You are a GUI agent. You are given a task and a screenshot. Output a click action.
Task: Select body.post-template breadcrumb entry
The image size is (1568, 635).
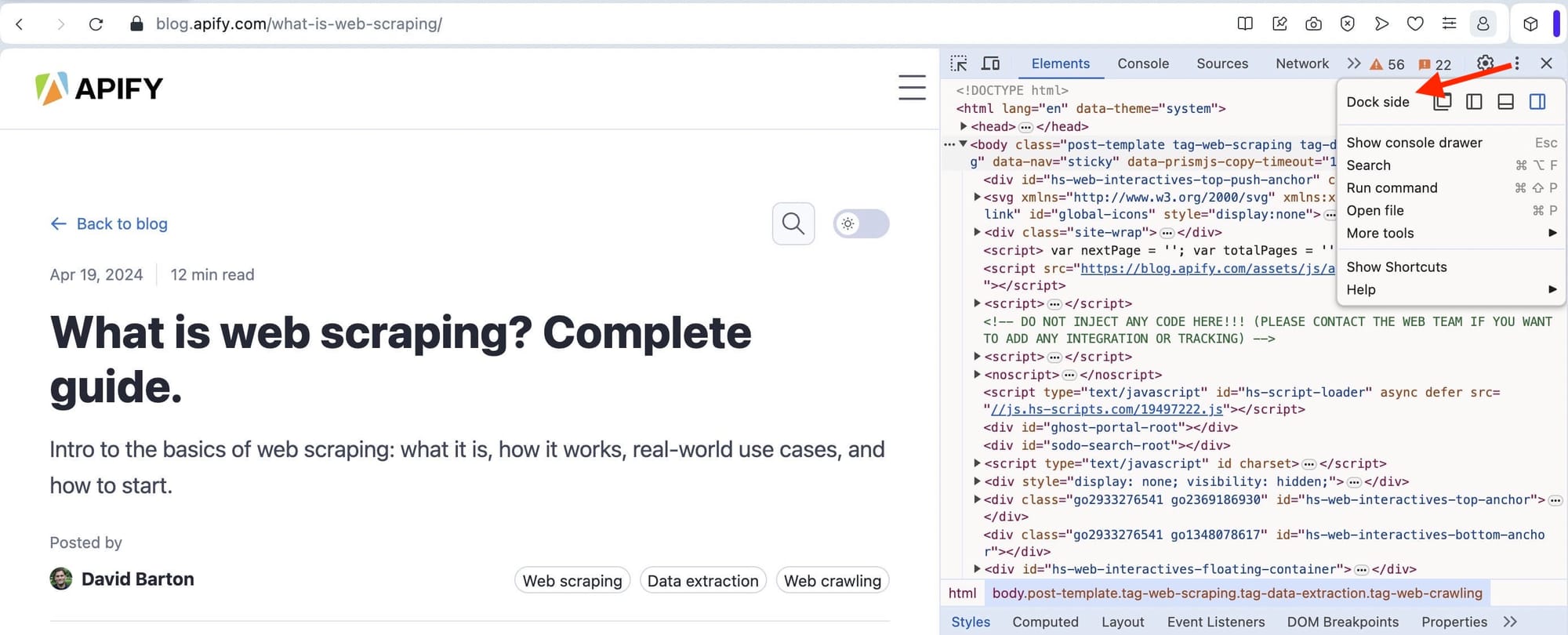(x=1237, y=593)
